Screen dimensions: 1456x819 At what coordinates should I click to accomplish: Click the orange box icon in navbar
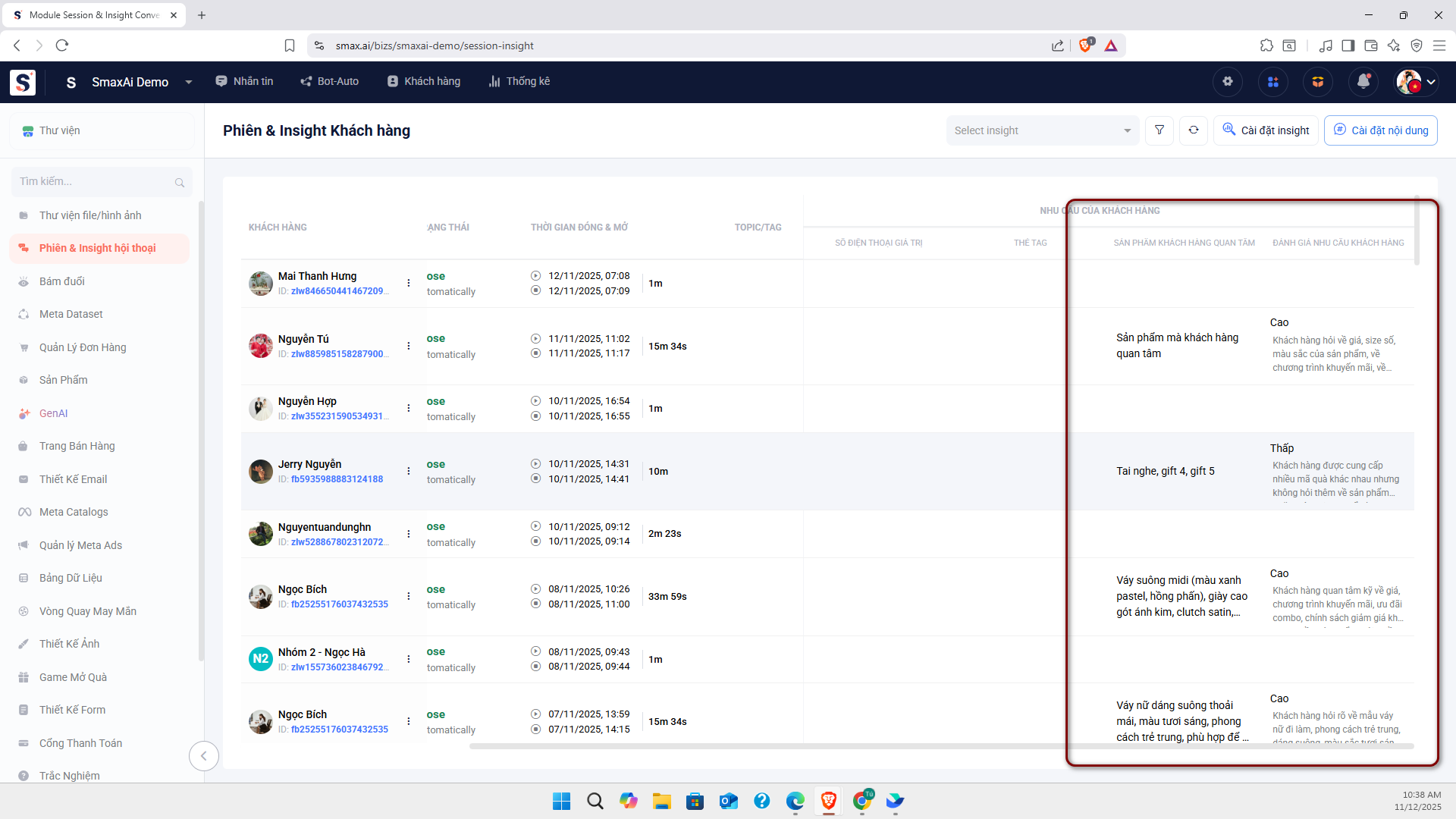1318,82
